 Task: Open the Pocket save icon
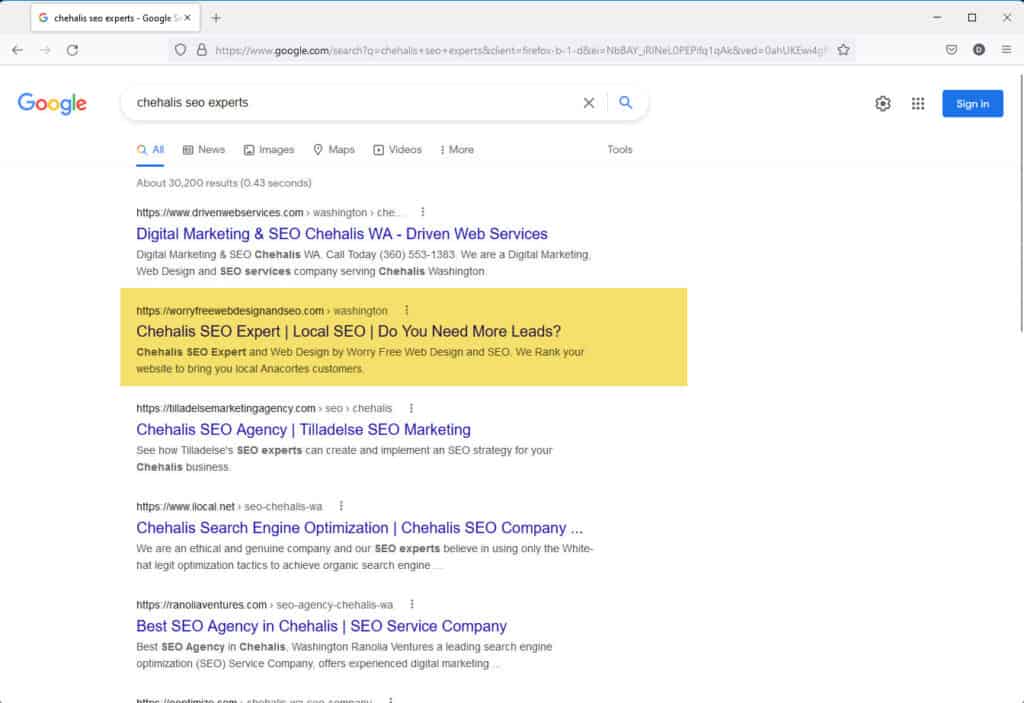pos(952,50)
